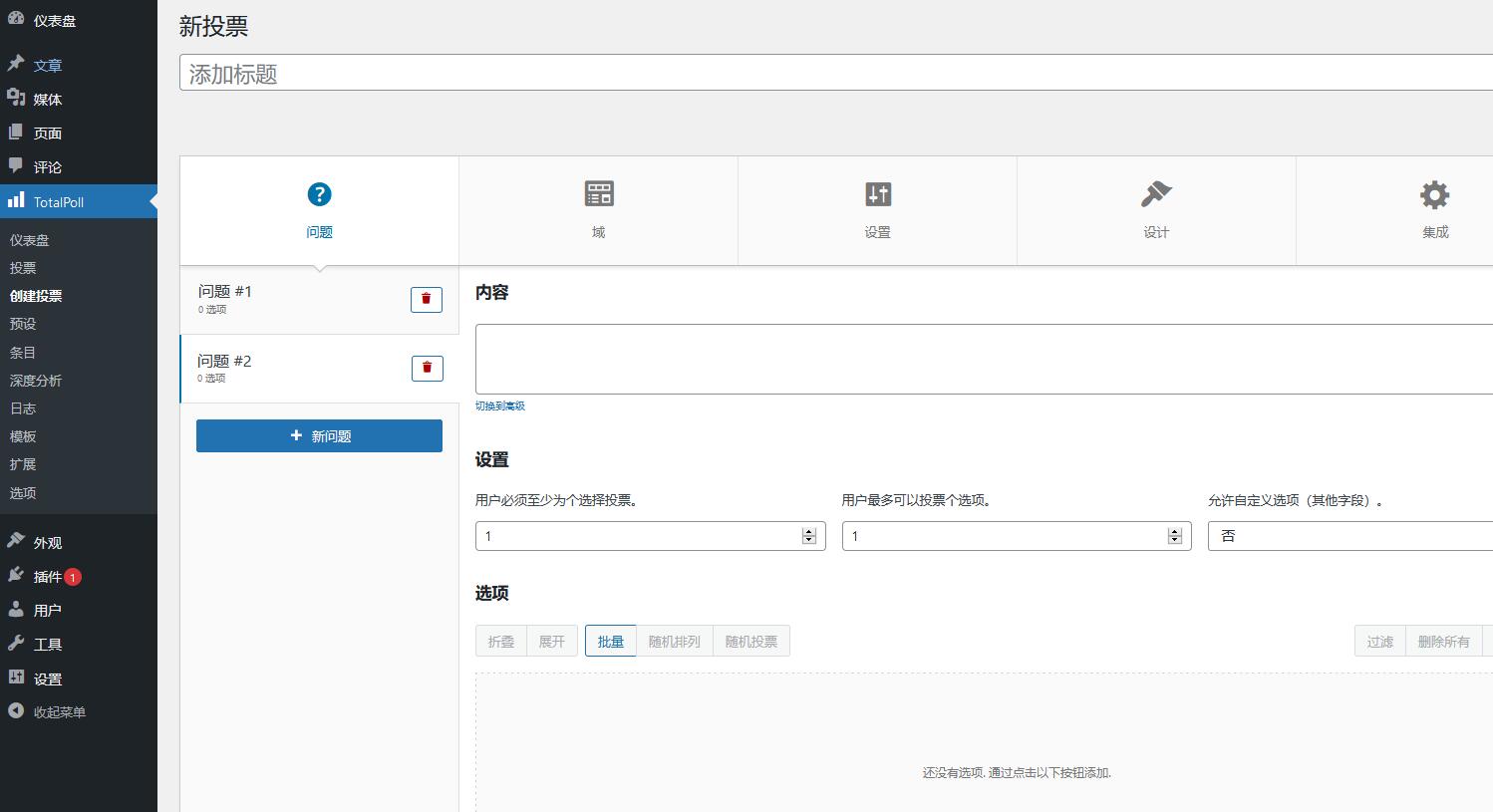The image size is (1493, 812).
Task: Open the 问题 tab question-mark icon
Action: coord(319,194)
